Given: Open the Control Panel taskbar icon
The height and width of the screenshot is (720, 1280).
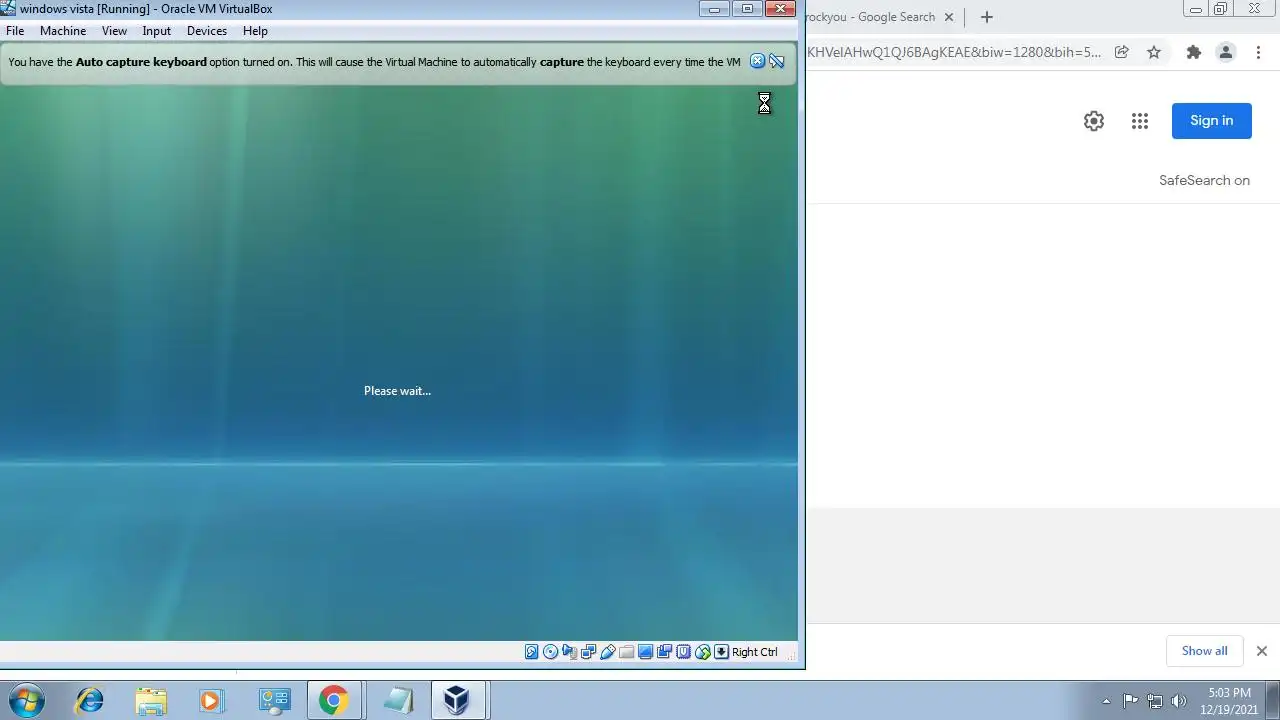Looking at the screenshot, I should pyautogui.click(x=273, y=700).
